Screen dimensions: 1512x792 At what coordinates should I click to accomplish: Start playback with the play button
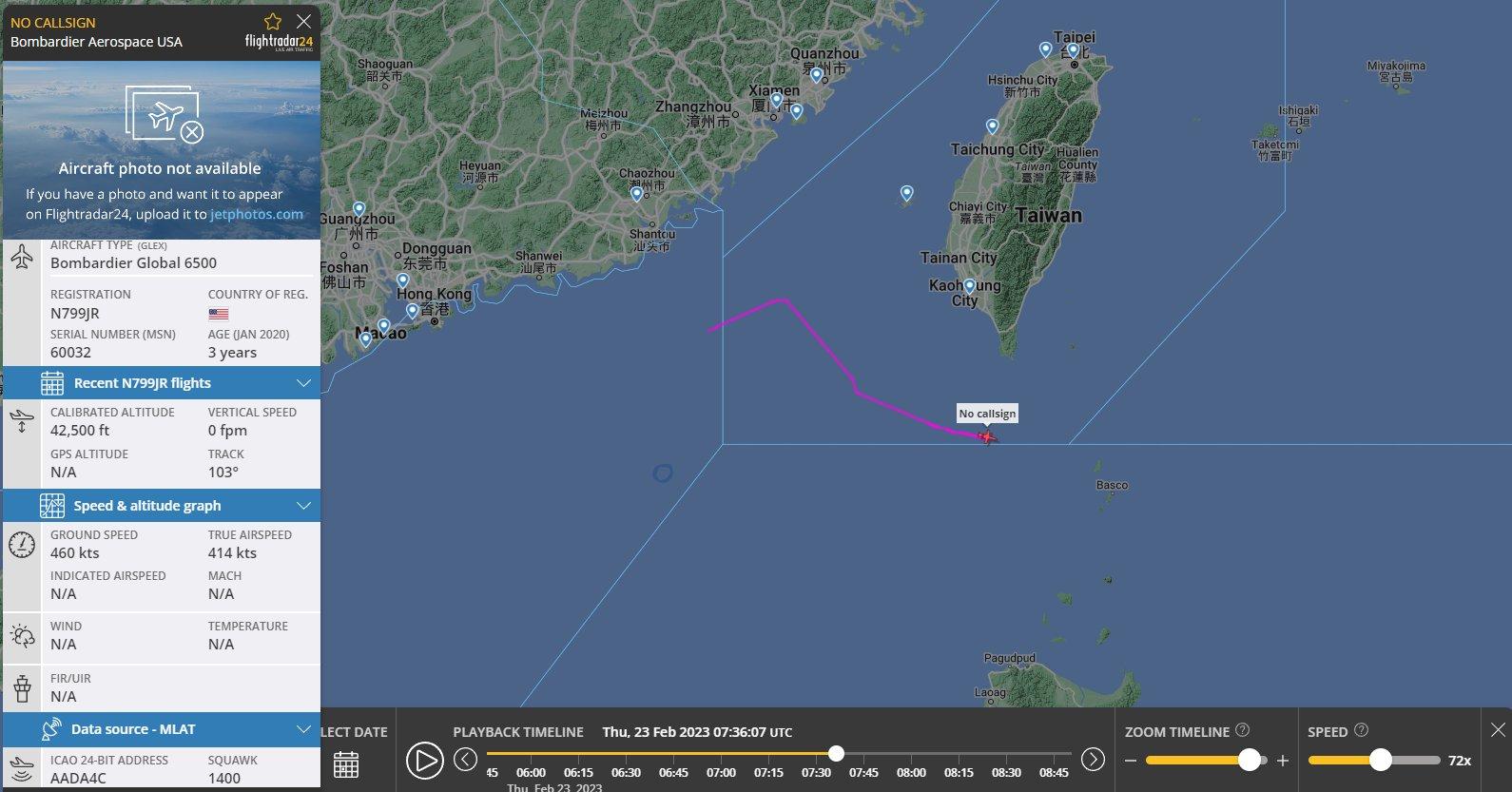(424, 761)
